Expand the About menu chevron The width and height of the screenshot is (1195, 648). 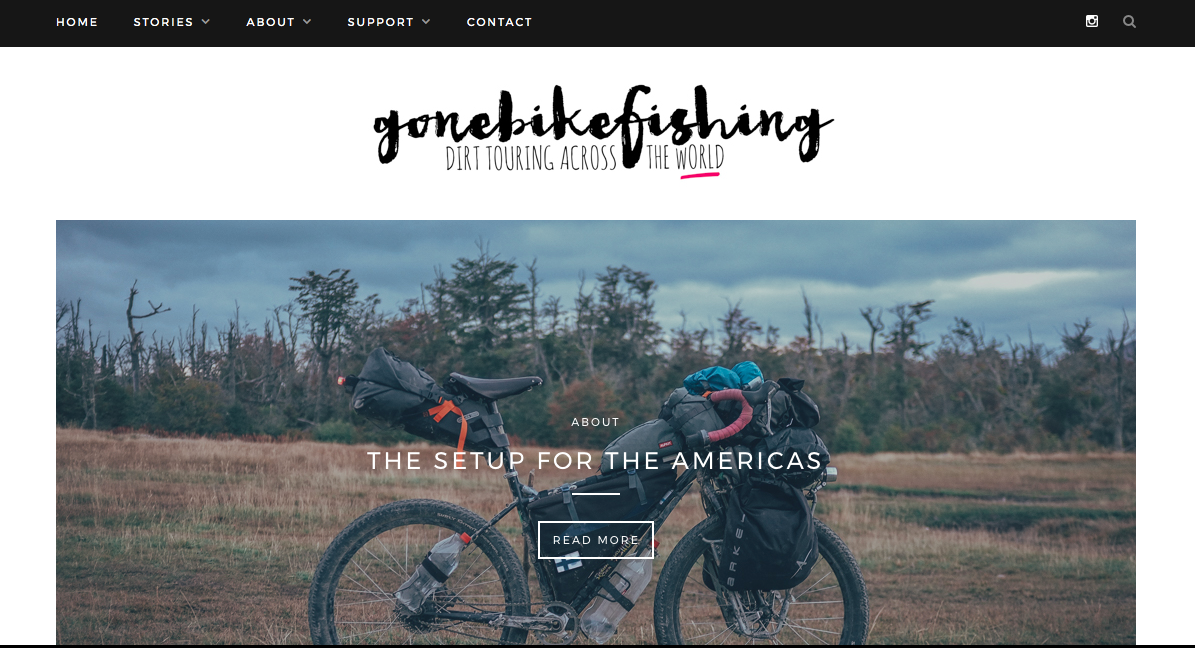click(x=307, y=22)
